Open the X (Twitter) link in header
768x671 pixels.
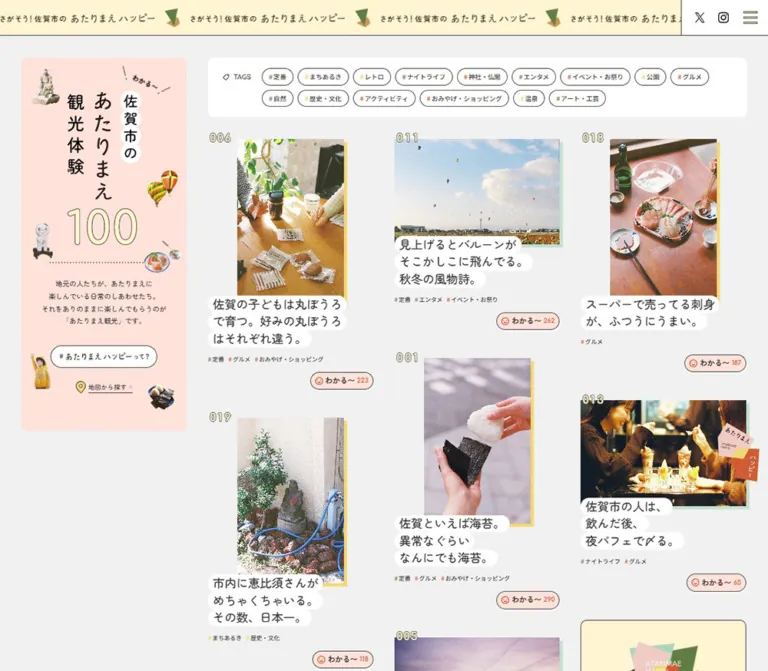699,18
